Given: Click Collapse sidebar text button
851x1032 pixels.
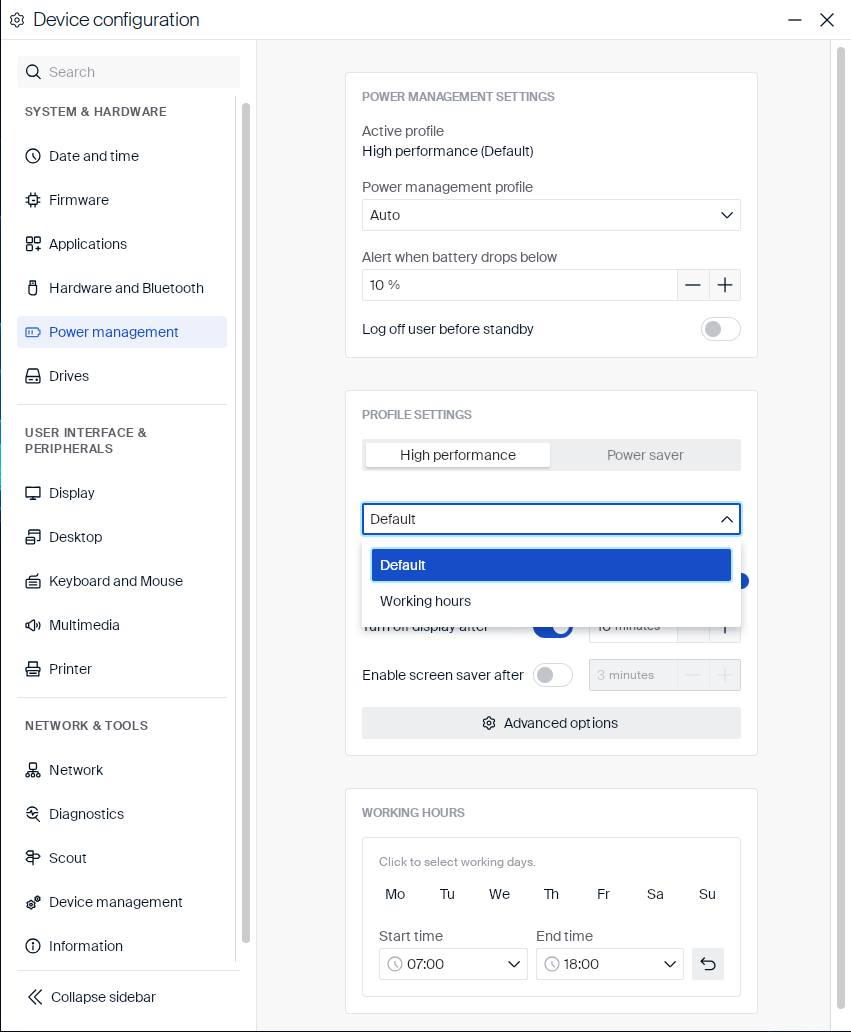Looking at the screenshot, I should [x=103, y=997].
